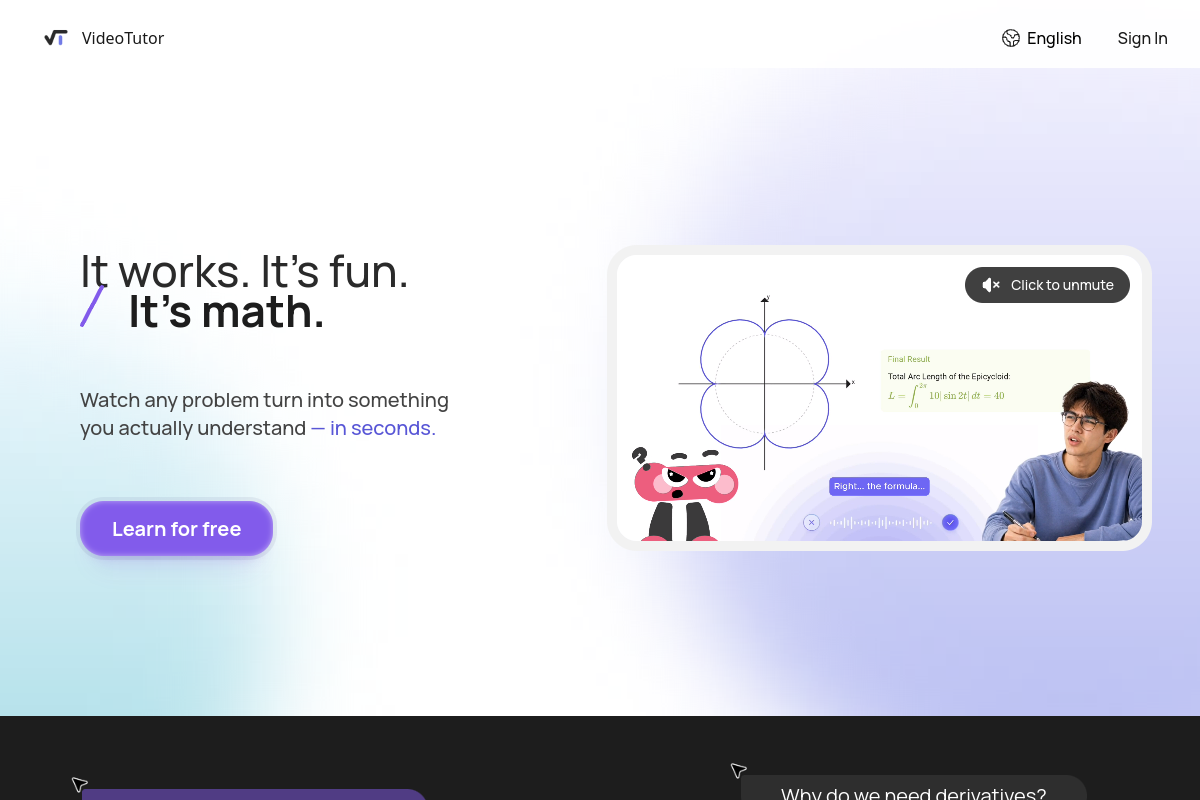This screenshot has height=800, width=1200.
Task: Click the muted speaker icon
Action: point(991,285)
